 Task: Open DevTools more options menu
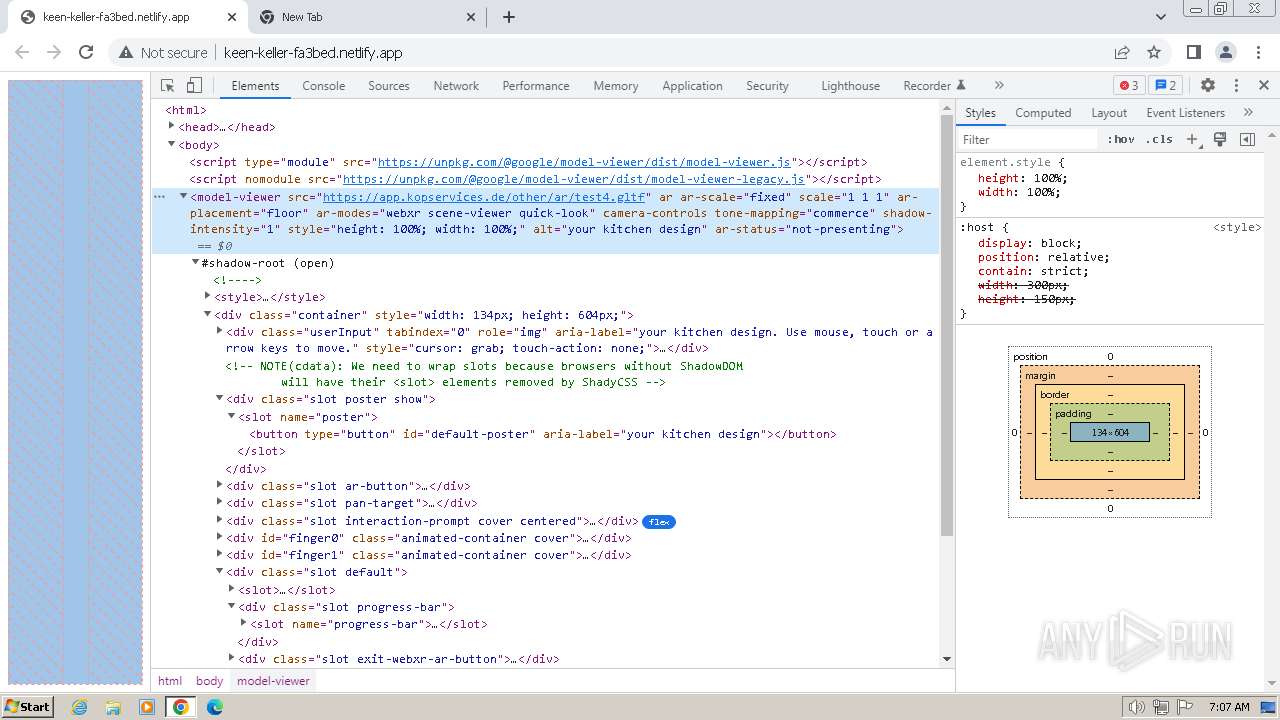point(1236,86)
